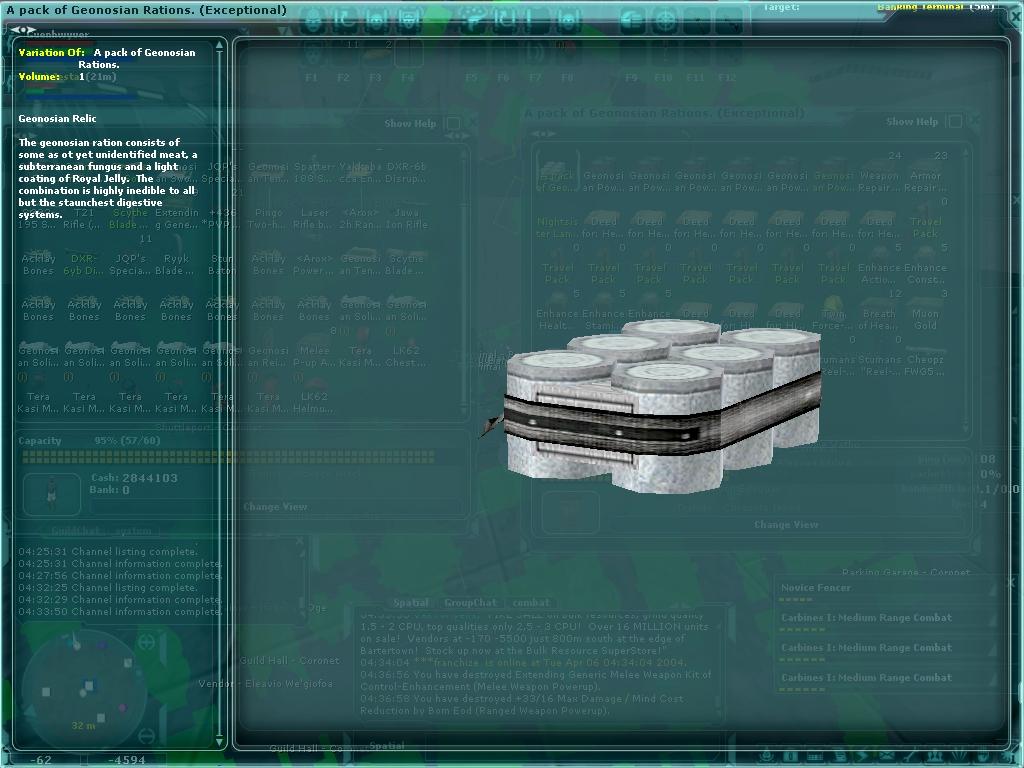Click the character portrait beside Cash

coord(52,494)
